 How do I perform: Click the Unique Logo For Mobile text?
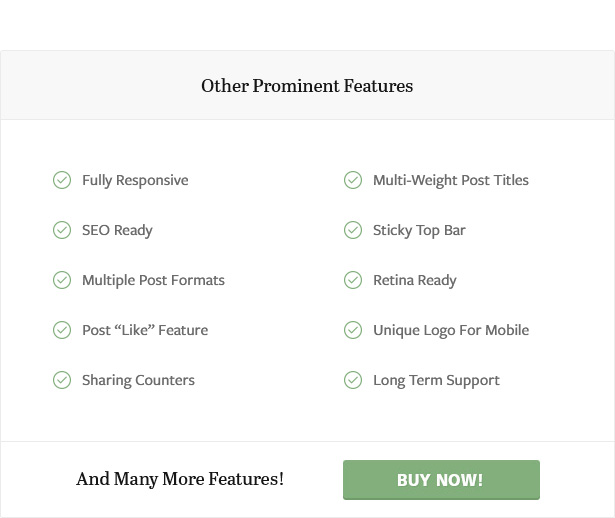[x=451, y=330]
